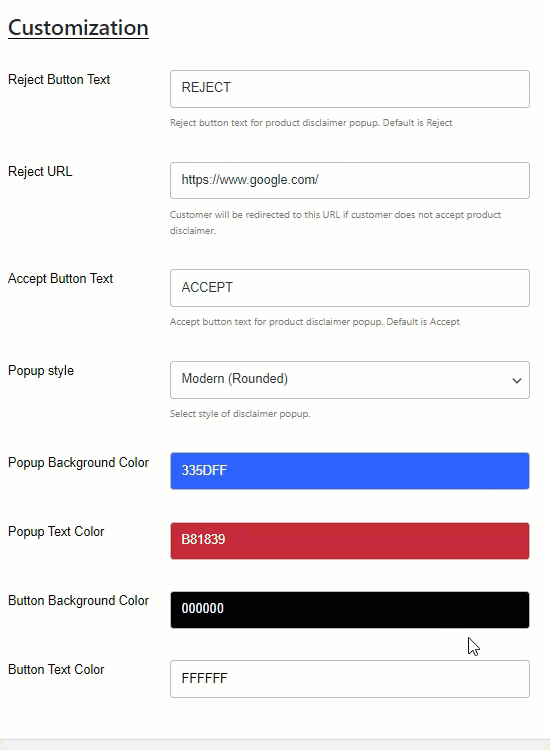
Task: Click the Popup style label
Action: coord(41,371)
